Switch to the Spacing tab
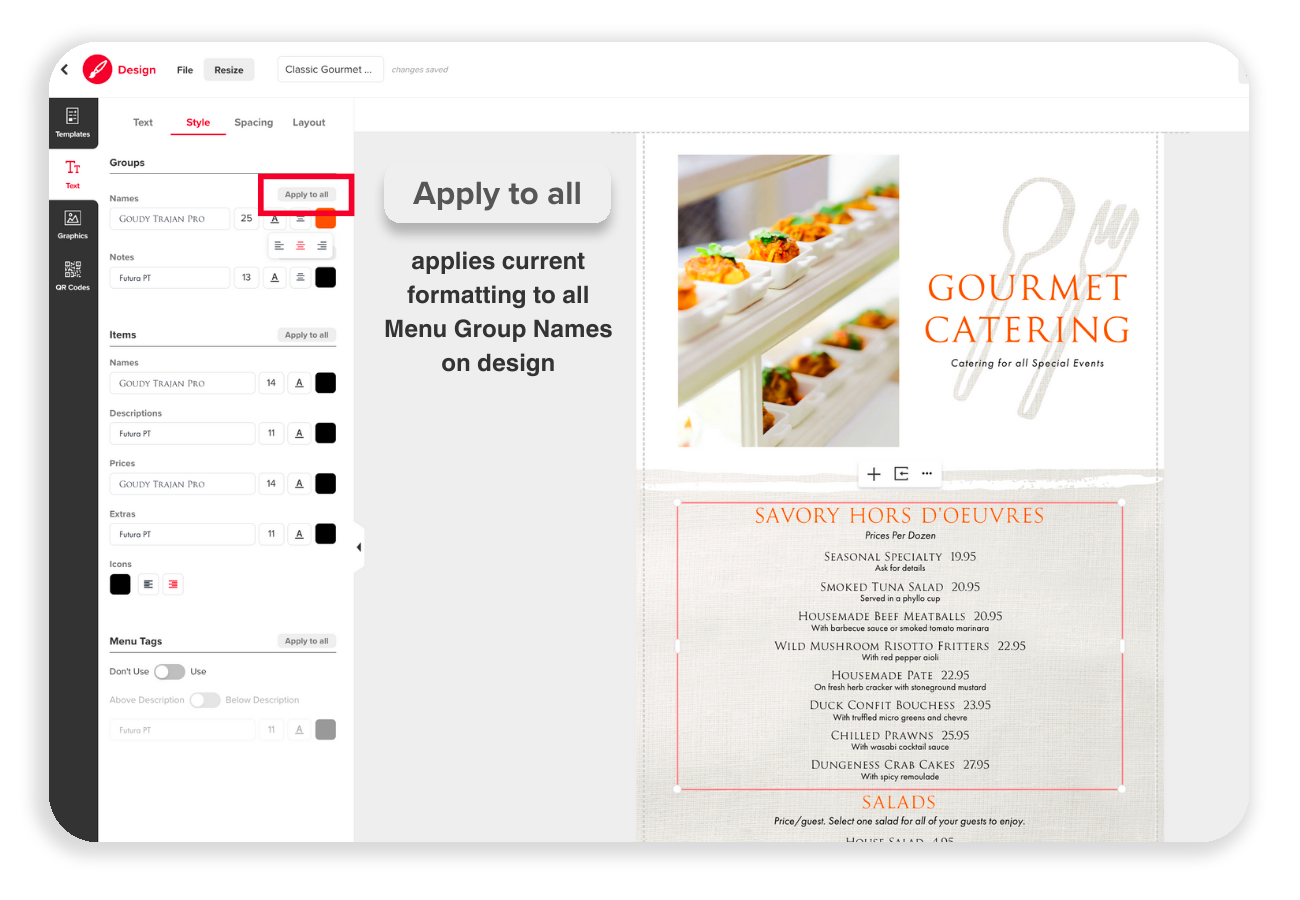This screenshot has height=900, width=1300. coord(253,122)
